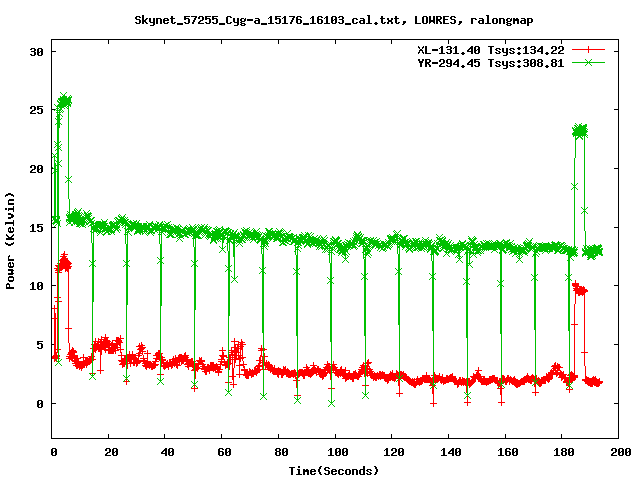Click the y-axis tick label 10
The height and width of the screenshot is (480, 640).
click(36, 286)
